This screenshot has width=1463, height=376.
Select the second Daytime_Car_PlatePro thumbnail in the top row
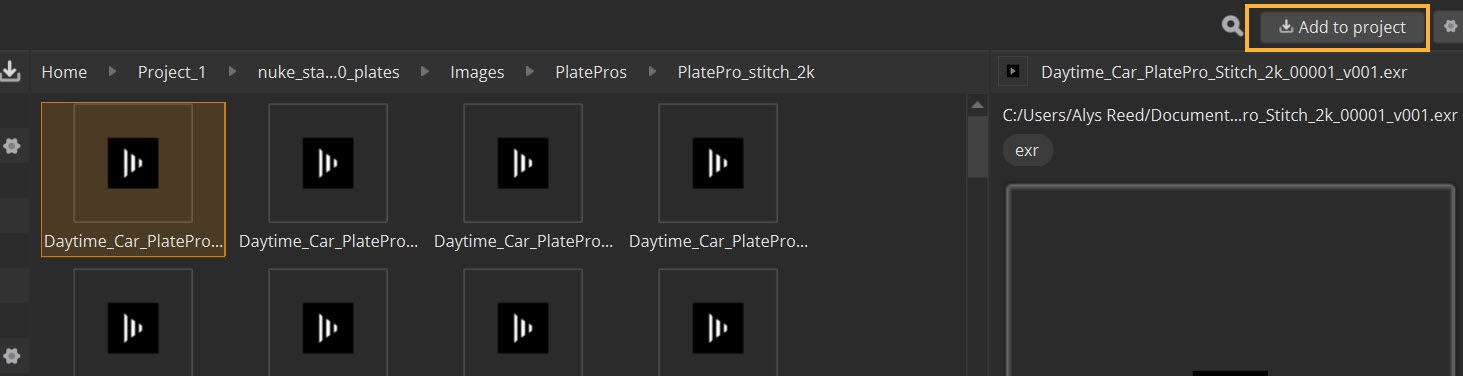[328, 180]
